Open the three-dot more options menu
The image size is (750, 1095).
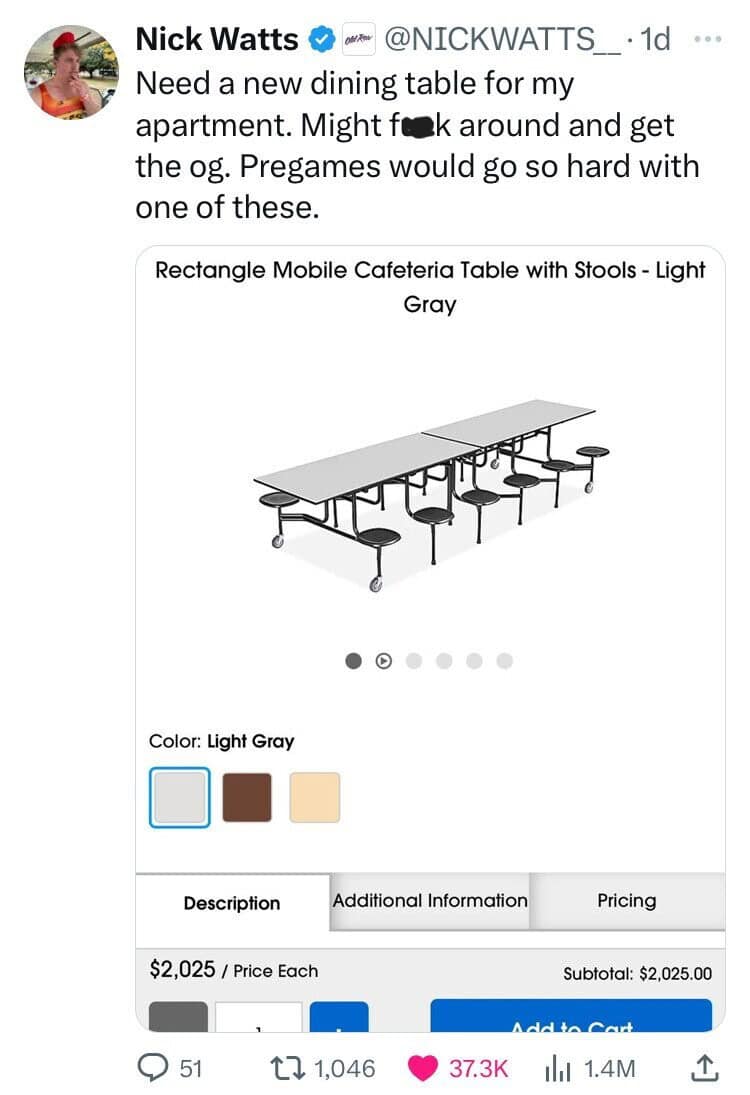[707, 39]
